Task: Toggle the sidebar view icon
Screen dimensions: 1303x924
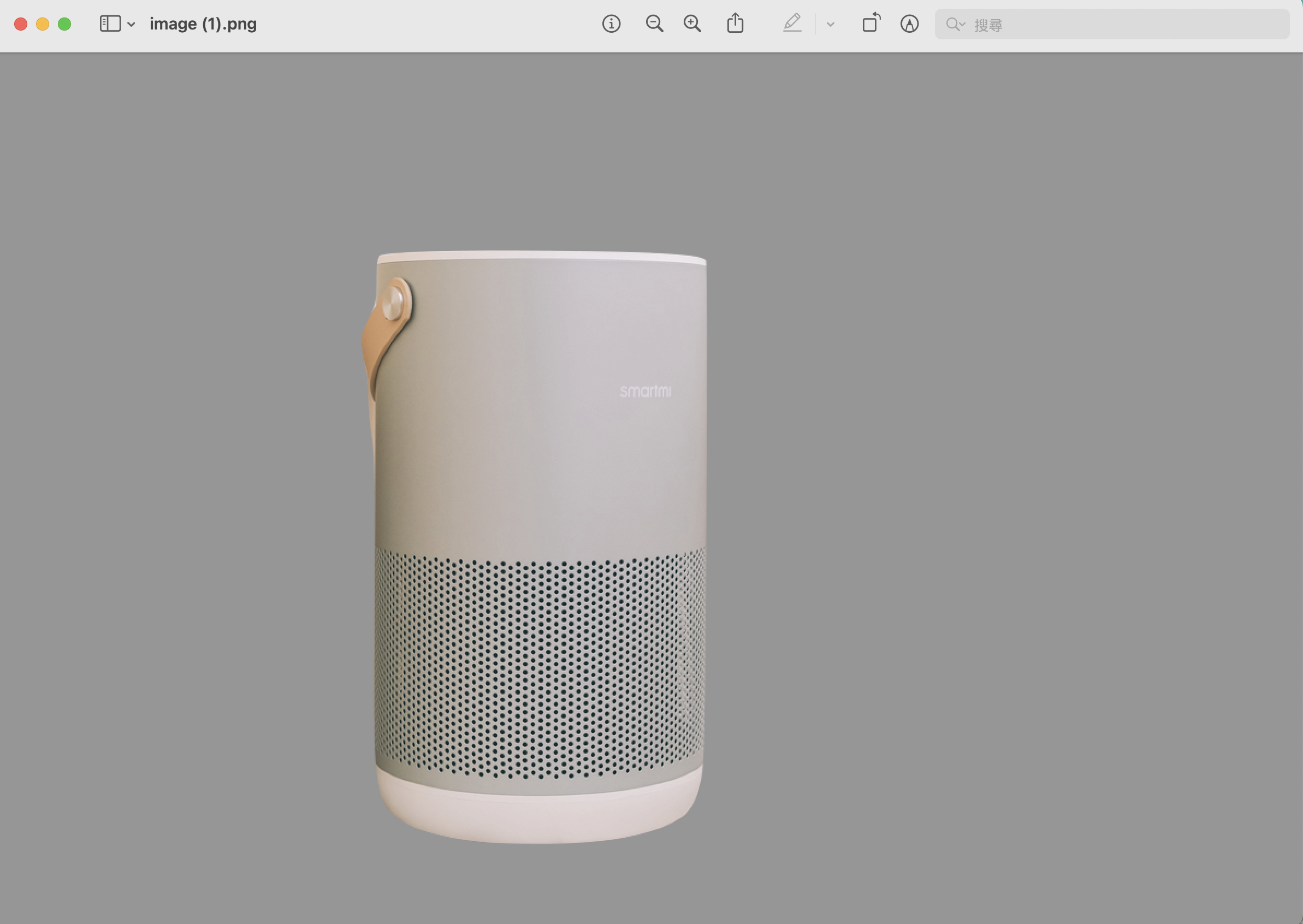Action: click(110, 24)
